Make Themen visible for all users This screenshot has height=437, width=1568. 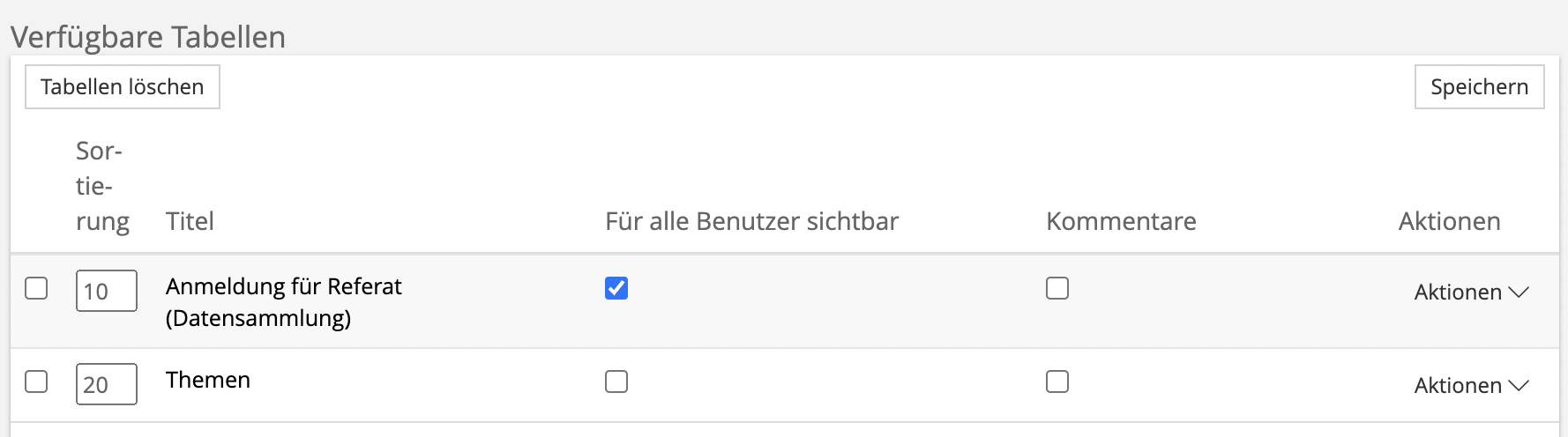(616, 381)
